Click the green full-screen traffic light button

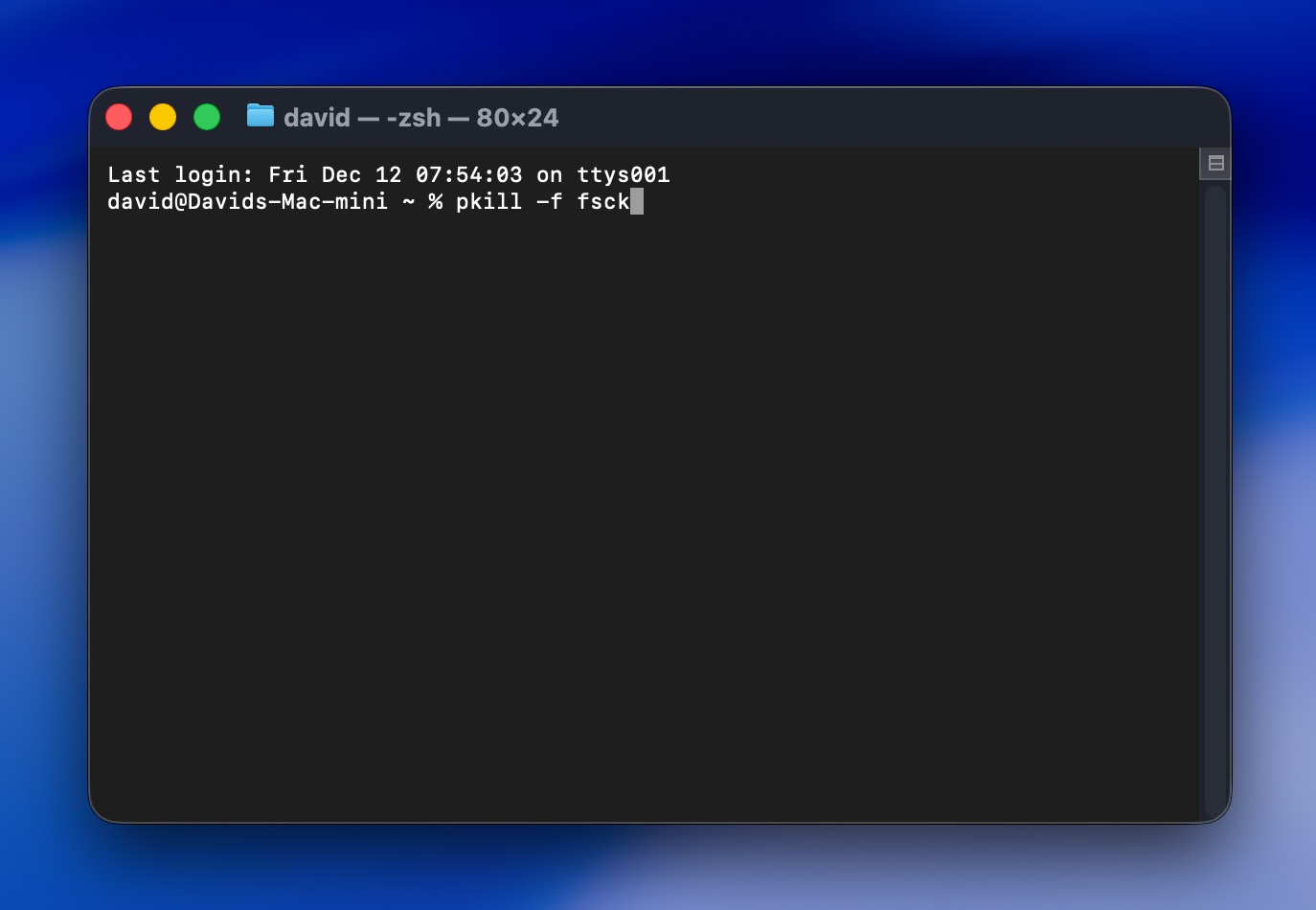click(x=207, y=117)
